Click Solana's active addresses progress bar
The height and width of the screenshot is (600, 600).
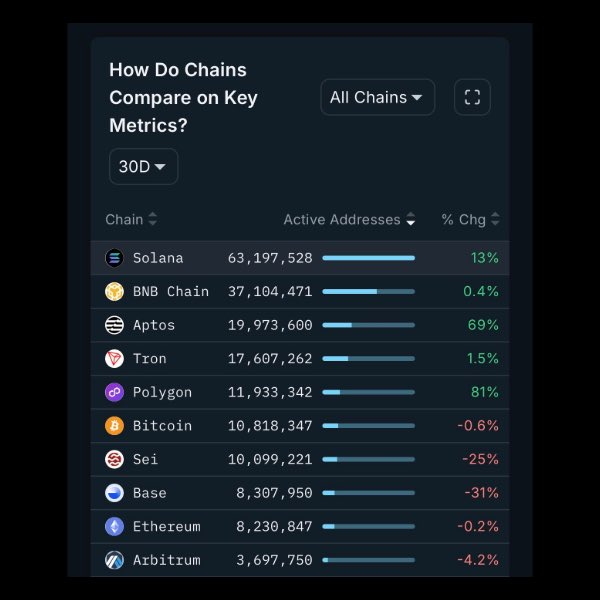pos(368,258)
